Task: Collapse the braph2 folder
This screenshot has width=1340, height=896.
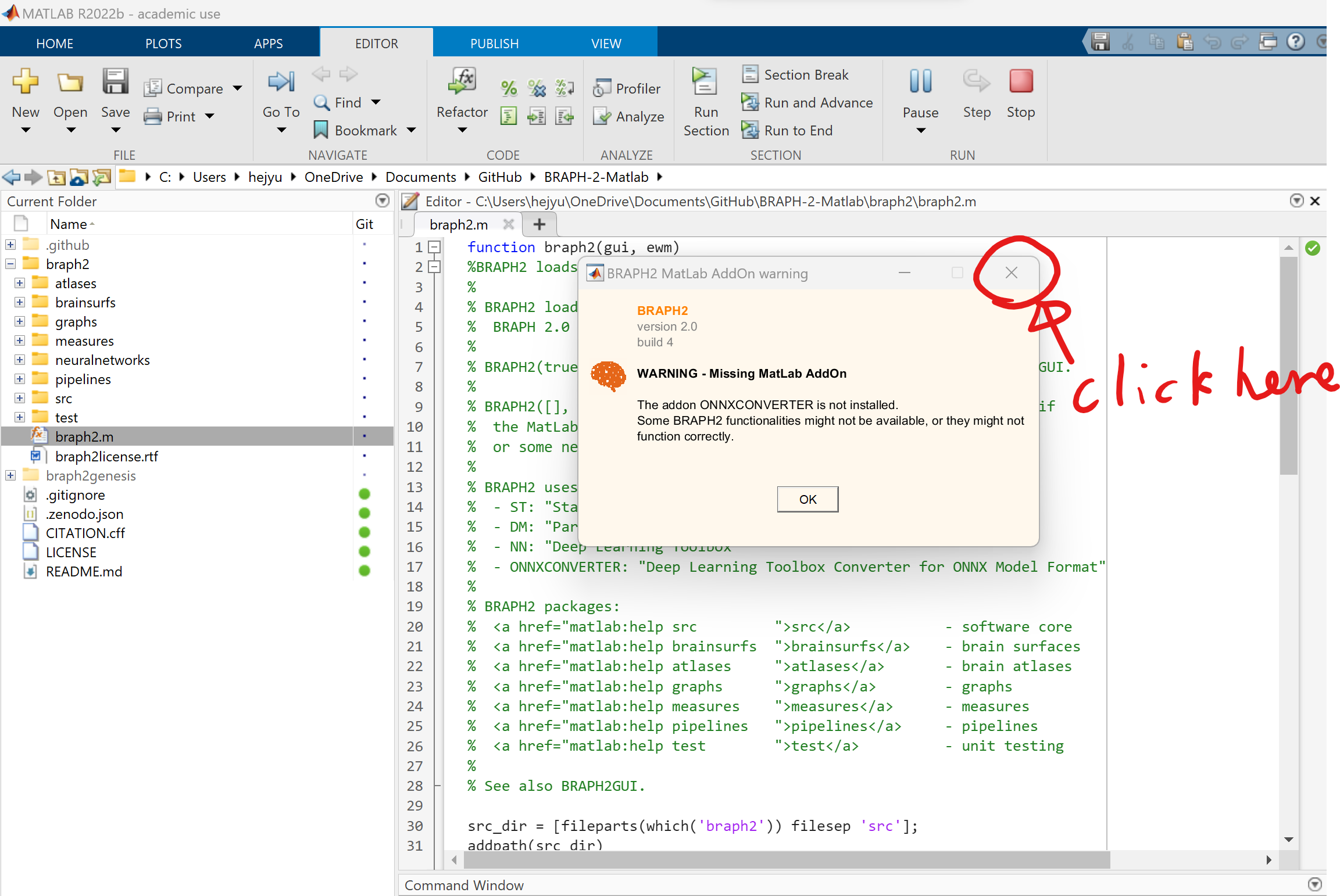Action: pyautogui.click(x=10, y=264)
